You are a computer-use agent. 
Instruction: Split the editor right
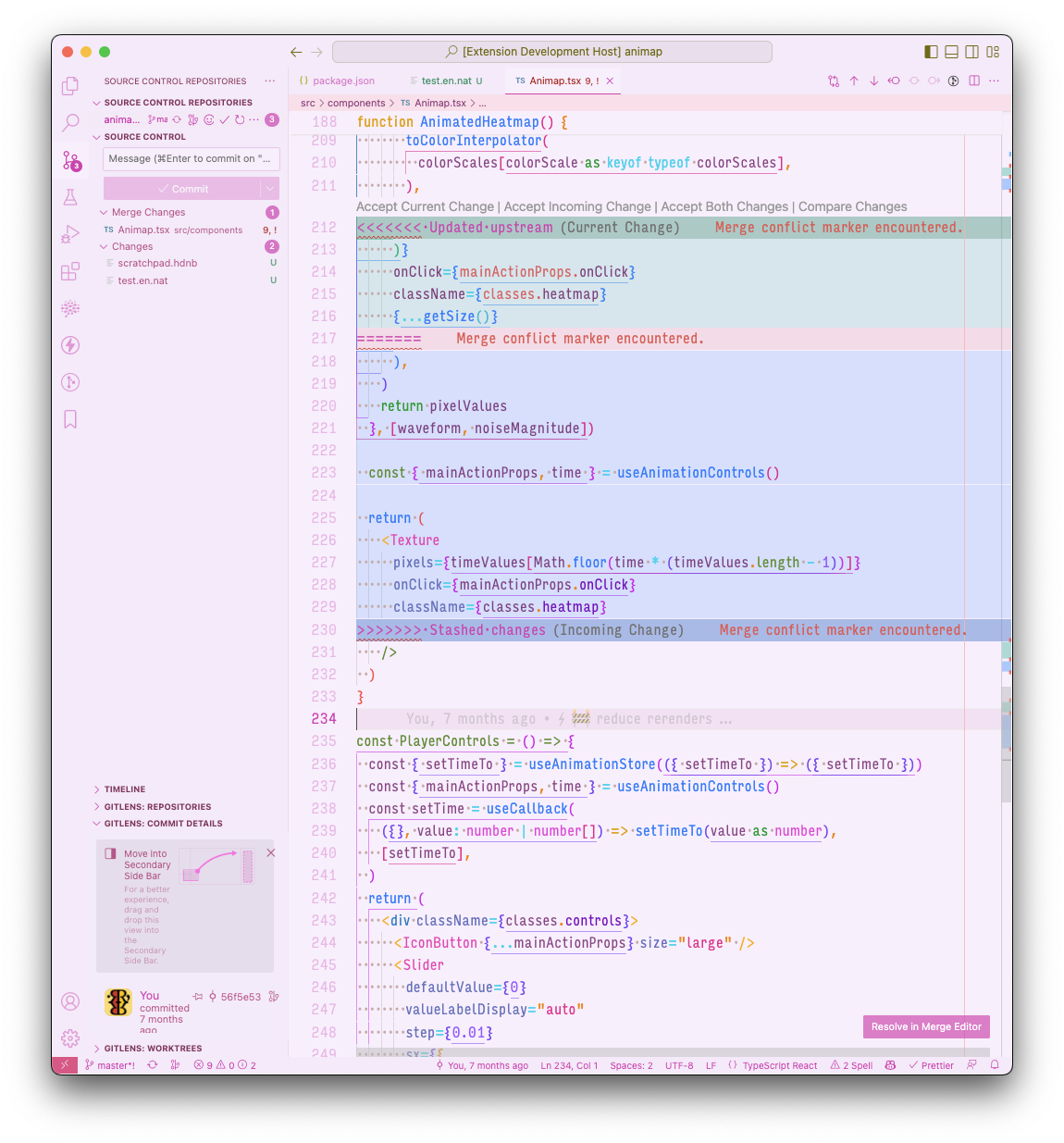pos(974,81)
